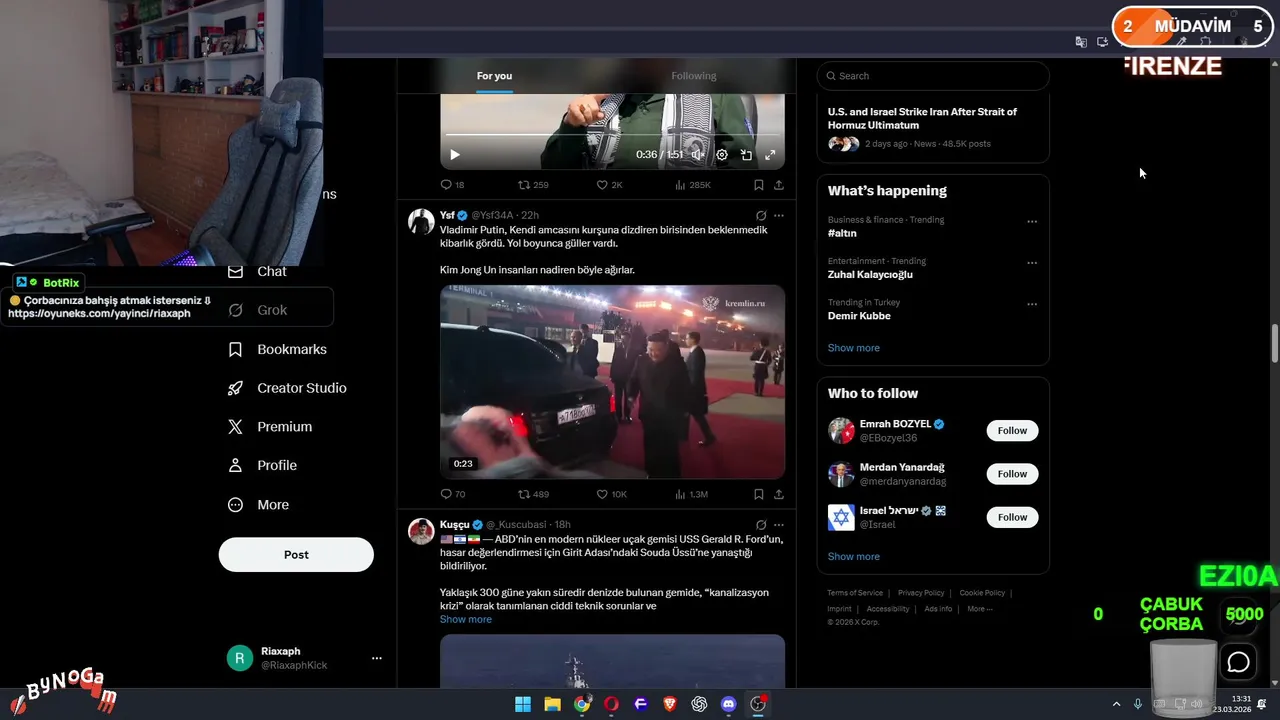Open Grok in the sidebar
Image resolution: width=1280 pixels, height=720 pixels.
click(258, 310)
